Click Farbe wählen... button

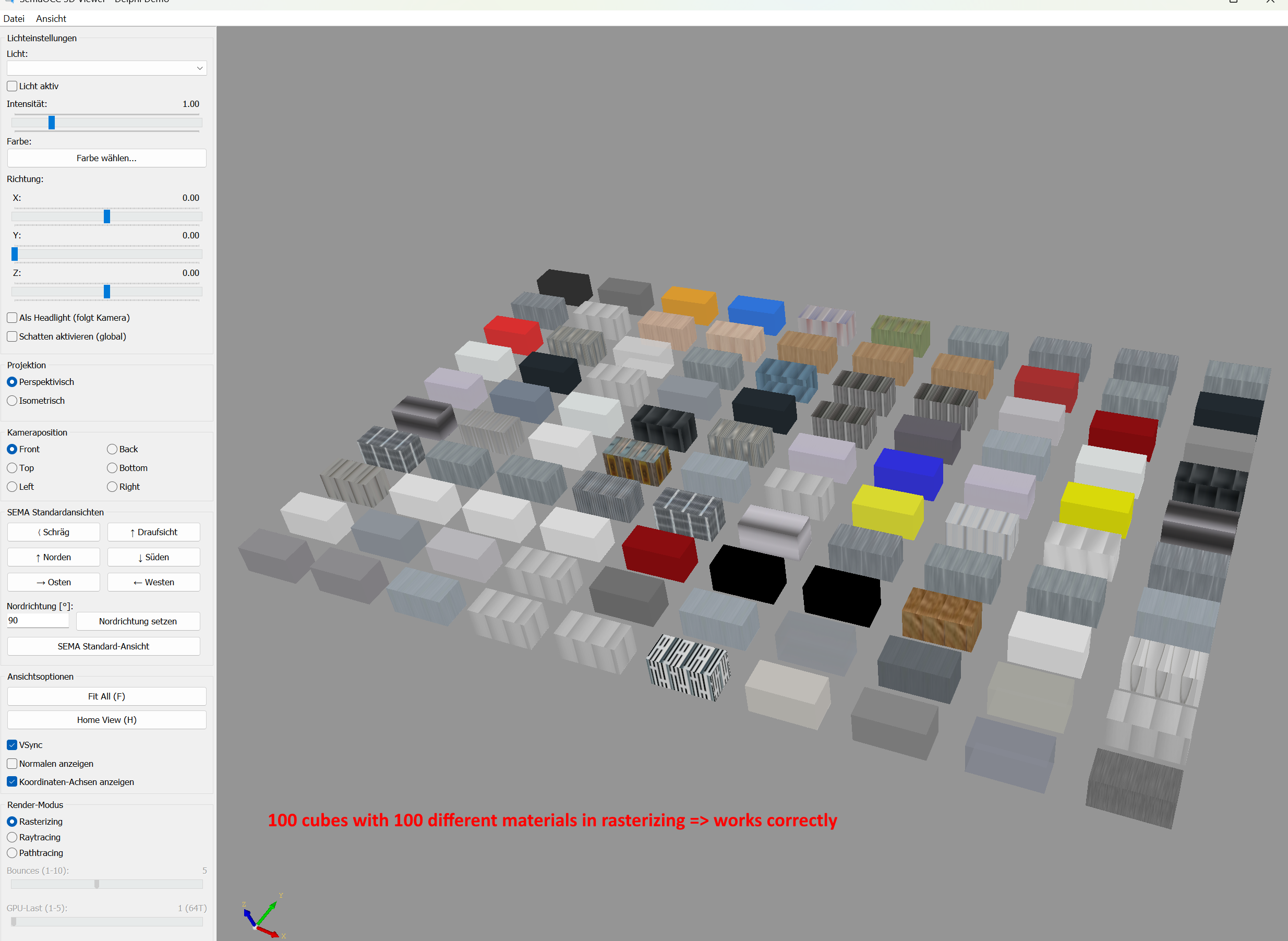(106, 159)
